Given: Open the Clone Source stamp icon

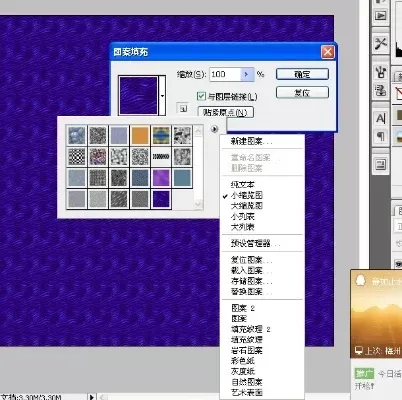Looking at the screenshot, I should coord(381,90).
